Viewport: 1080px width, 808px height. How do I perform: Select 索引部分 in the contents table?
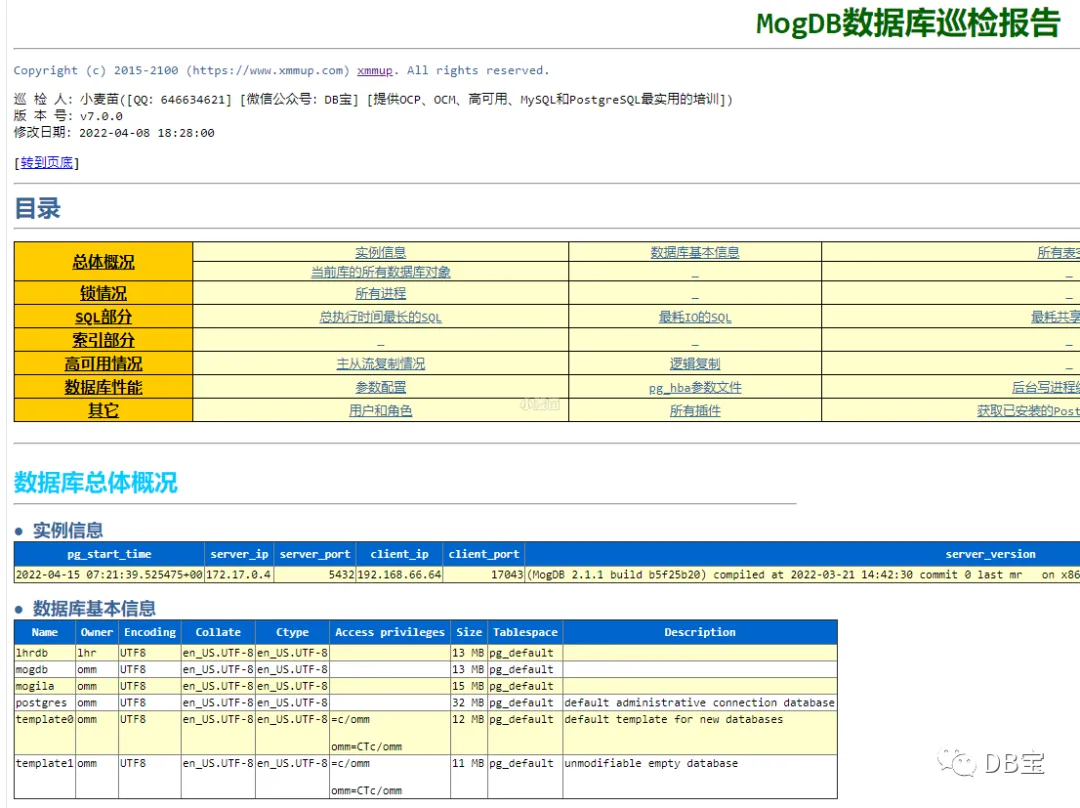103,340
